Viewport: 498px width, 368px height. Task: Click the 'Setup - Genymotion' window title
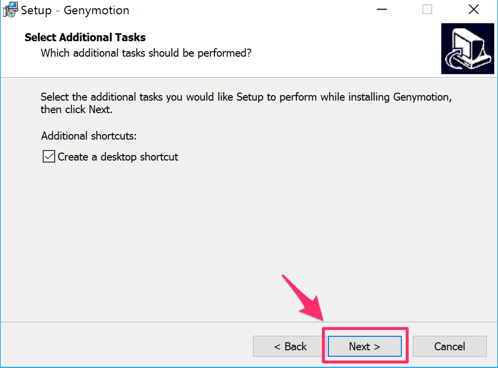[75, 10]
